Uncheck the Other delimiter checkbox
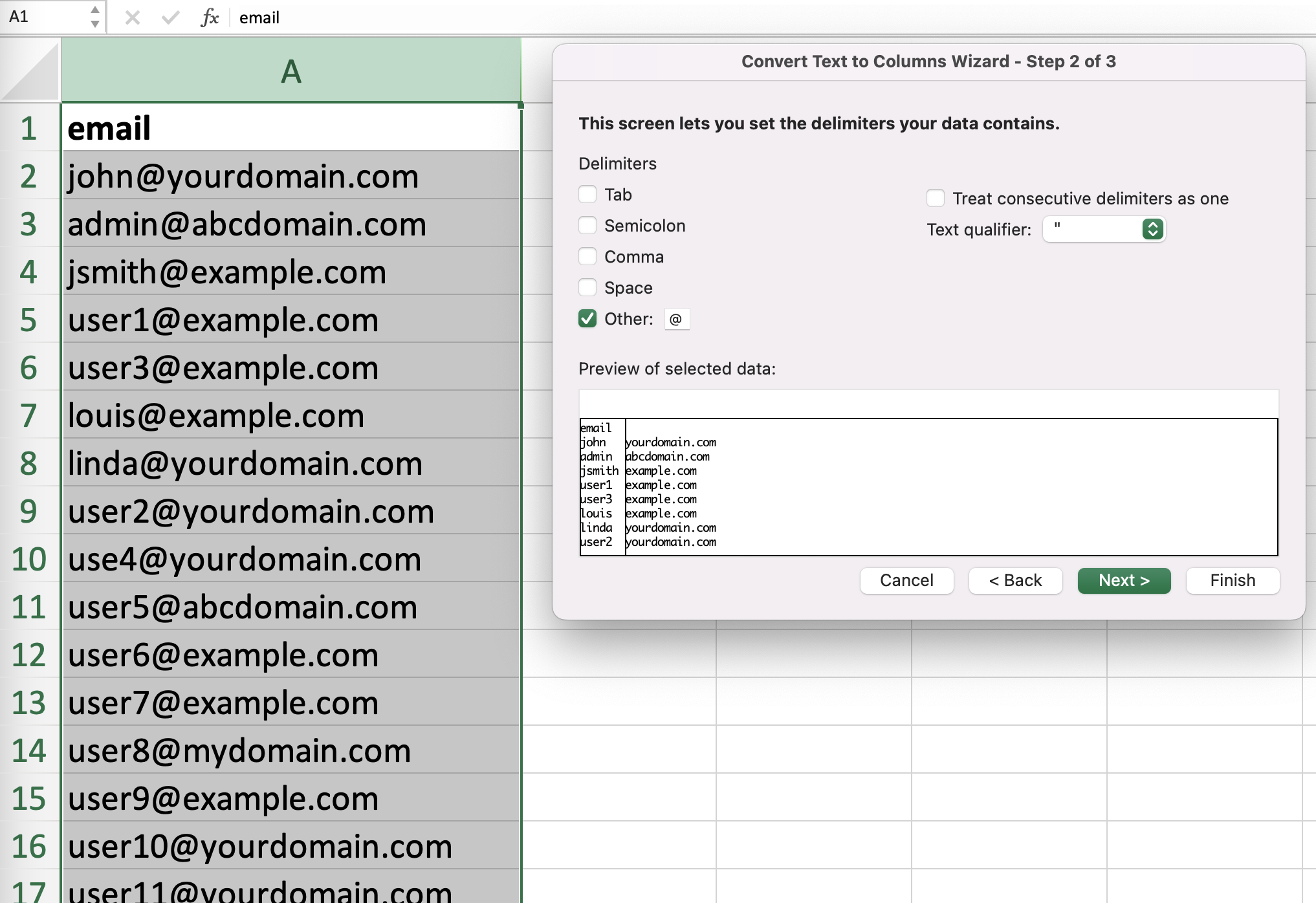This screenshot has height=903, width=1316. [x=587, y=318]
